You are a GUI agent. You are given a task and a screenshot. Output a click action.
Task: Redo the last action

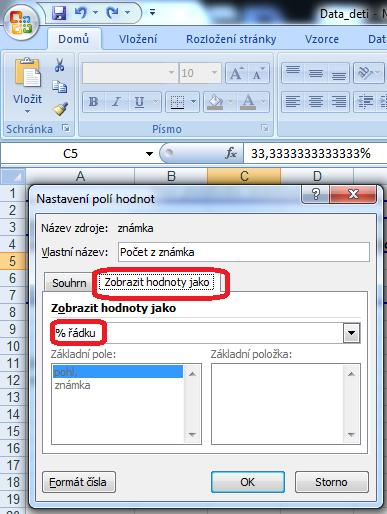coord(112,13)
